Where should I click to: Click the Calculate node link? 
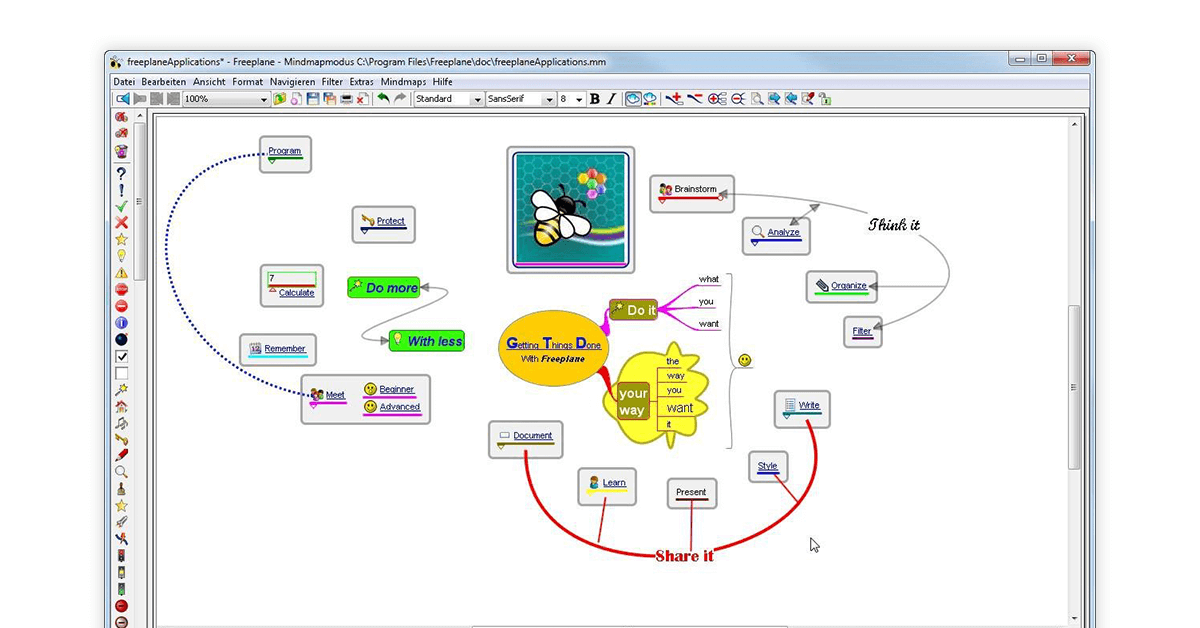pos(297,293)
